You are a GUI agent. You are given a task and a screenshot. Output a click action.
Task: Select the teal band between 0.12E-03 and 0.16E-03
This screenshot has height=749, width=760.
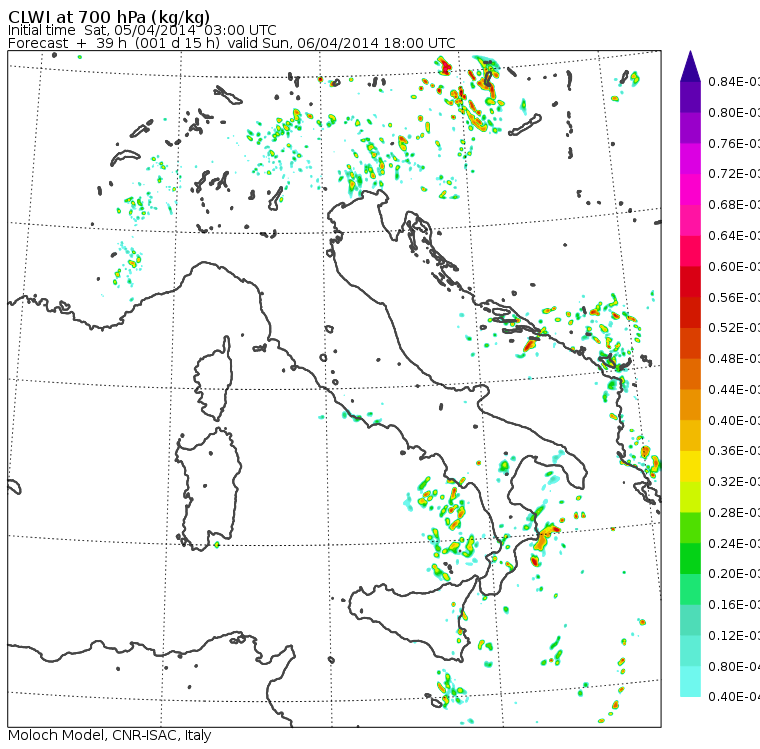690,621
